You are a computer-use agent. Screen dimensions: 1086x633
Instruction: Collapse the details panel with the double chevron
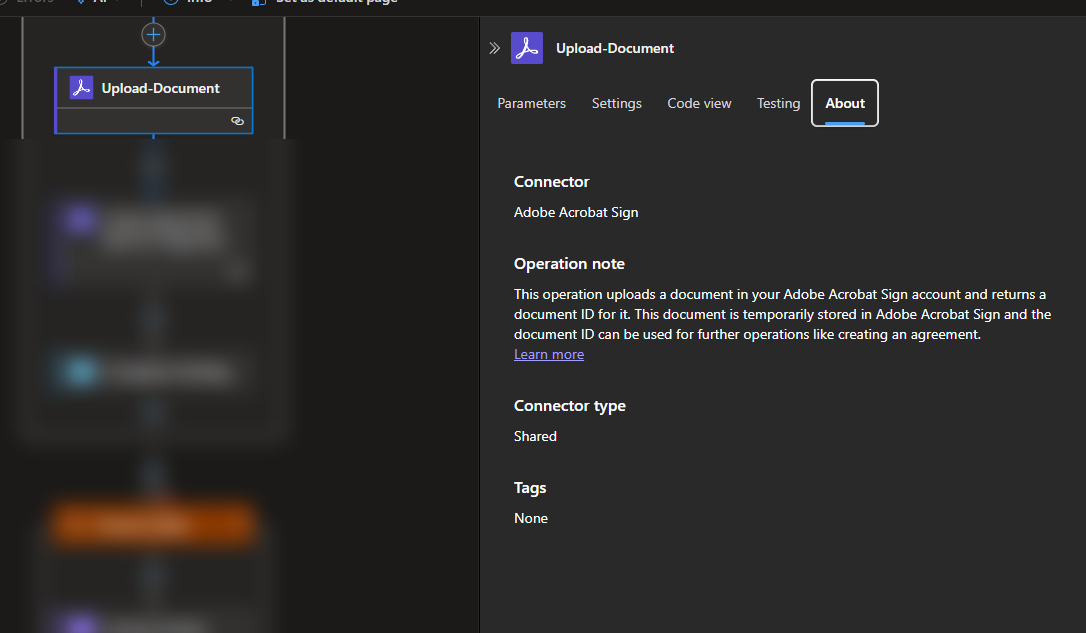495,48
